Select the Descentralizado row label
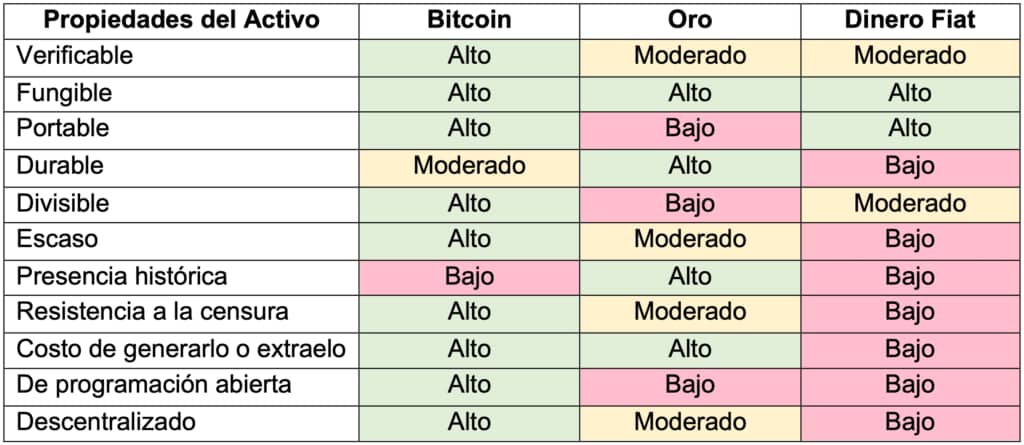The width and height of the screenshot is (1024, 445). click(106, 422)
